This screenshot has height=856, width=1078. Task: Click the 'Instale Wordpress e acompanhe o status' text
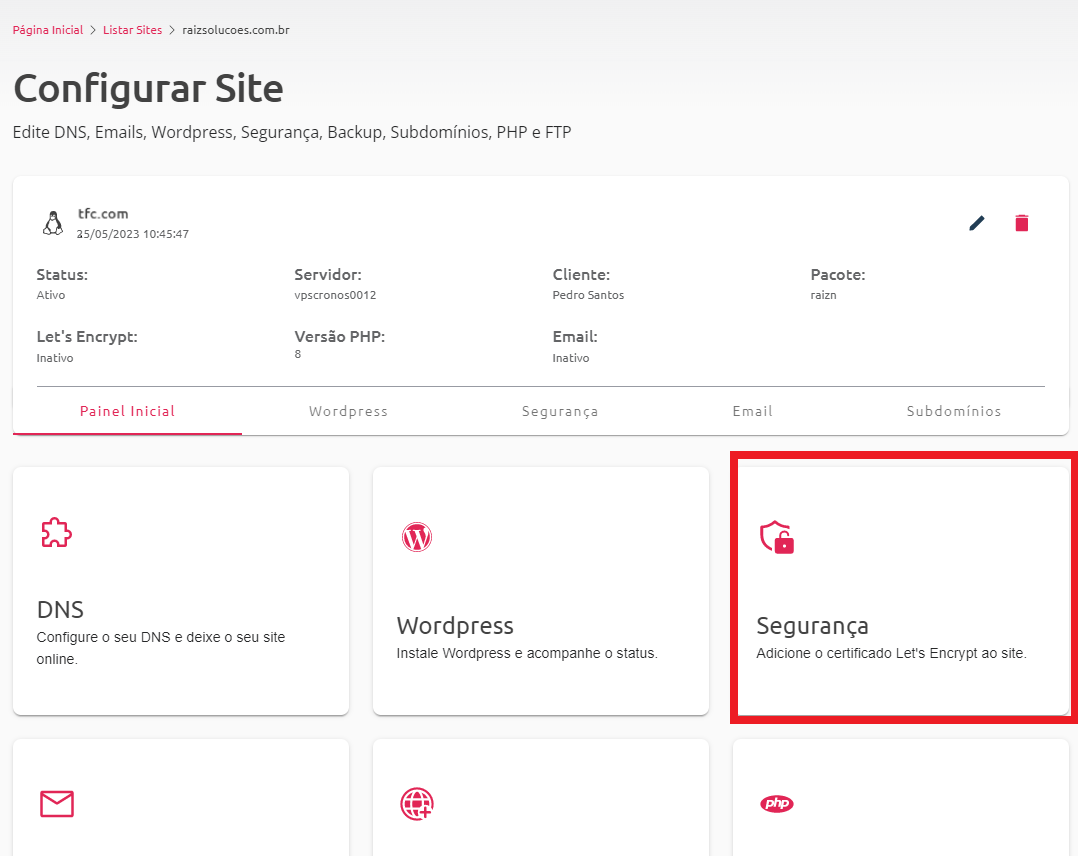527,653
